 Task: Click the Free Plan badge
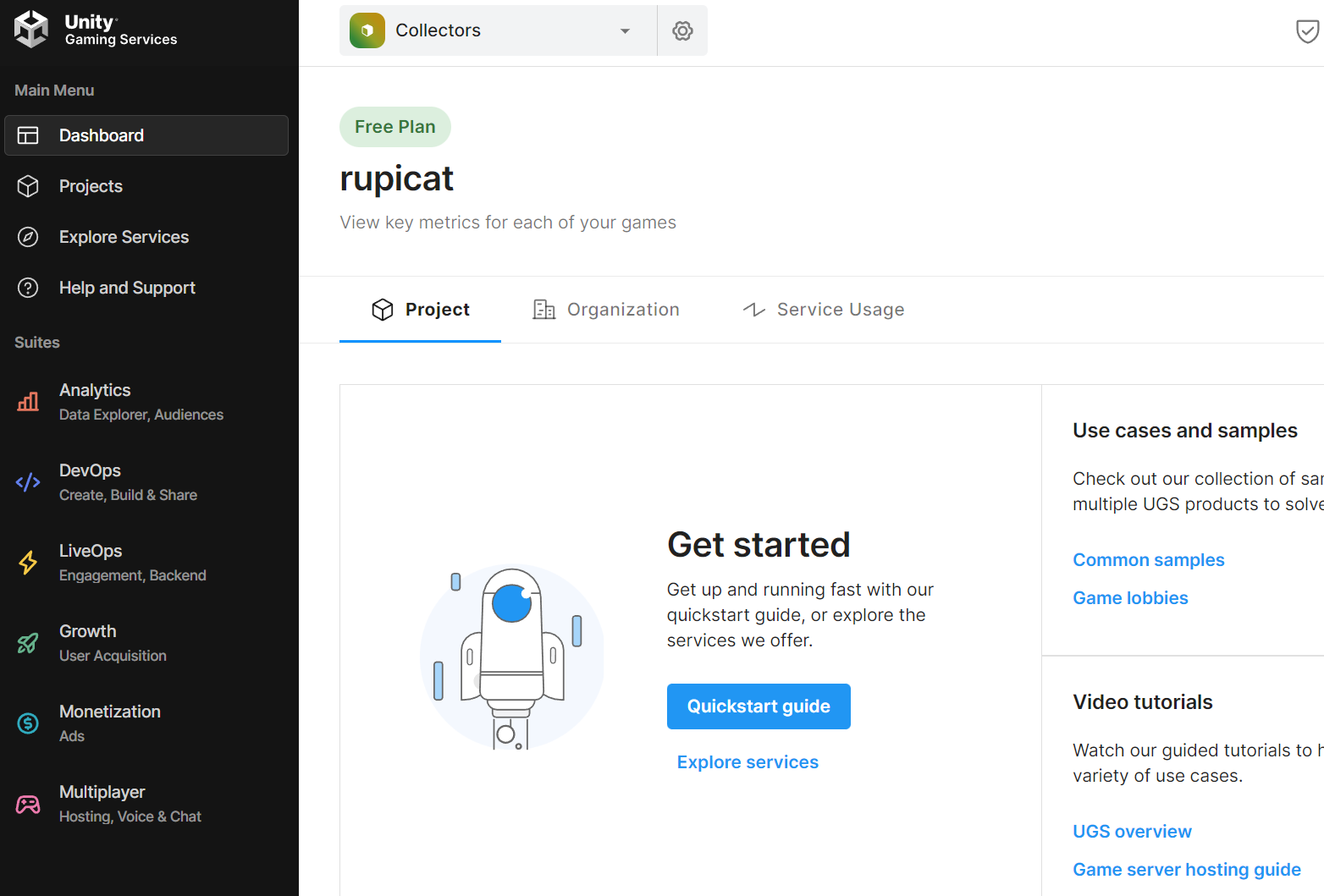[395, 127]
